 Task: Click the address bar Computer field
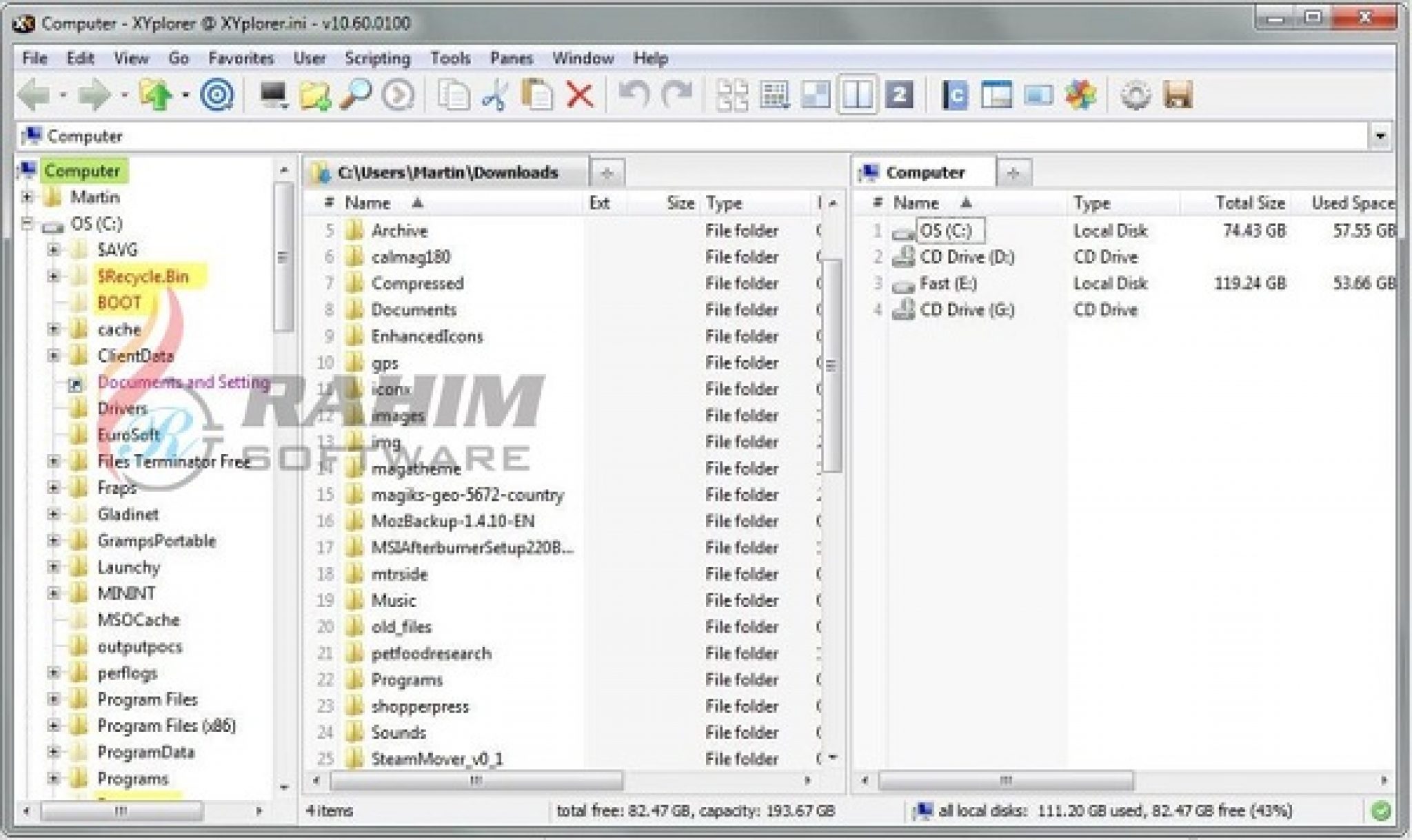pyautogui.click(x=692, y=136)
